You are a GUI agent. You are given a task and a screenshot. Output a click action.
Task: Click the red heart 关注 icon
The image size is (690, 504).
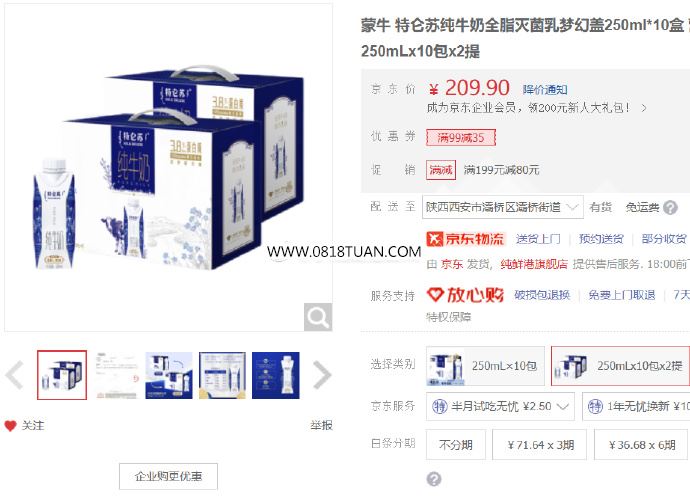point(10,426)
